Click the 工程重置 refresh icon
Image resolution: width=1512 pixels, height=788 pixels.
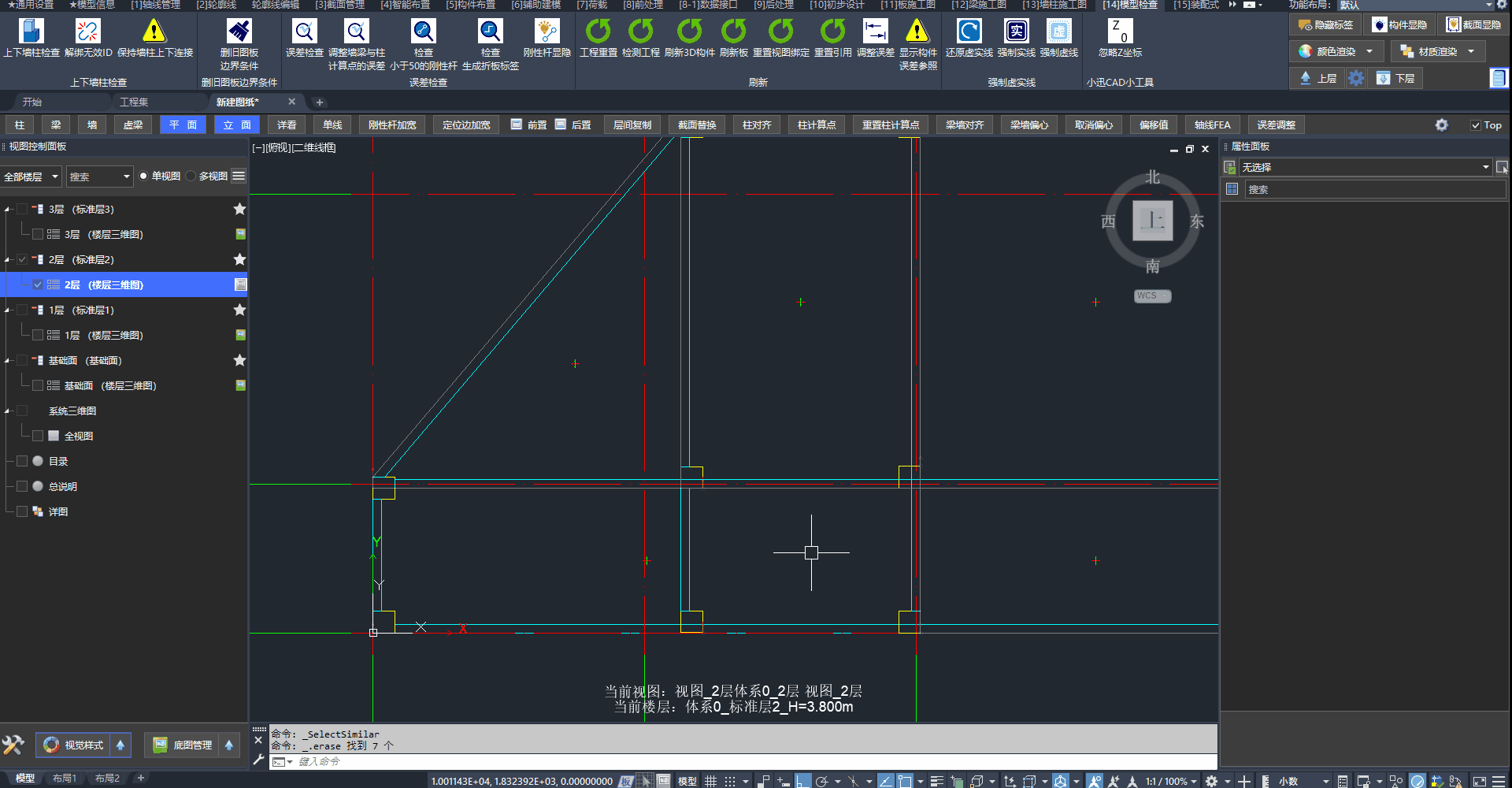(x=598, y=32)
